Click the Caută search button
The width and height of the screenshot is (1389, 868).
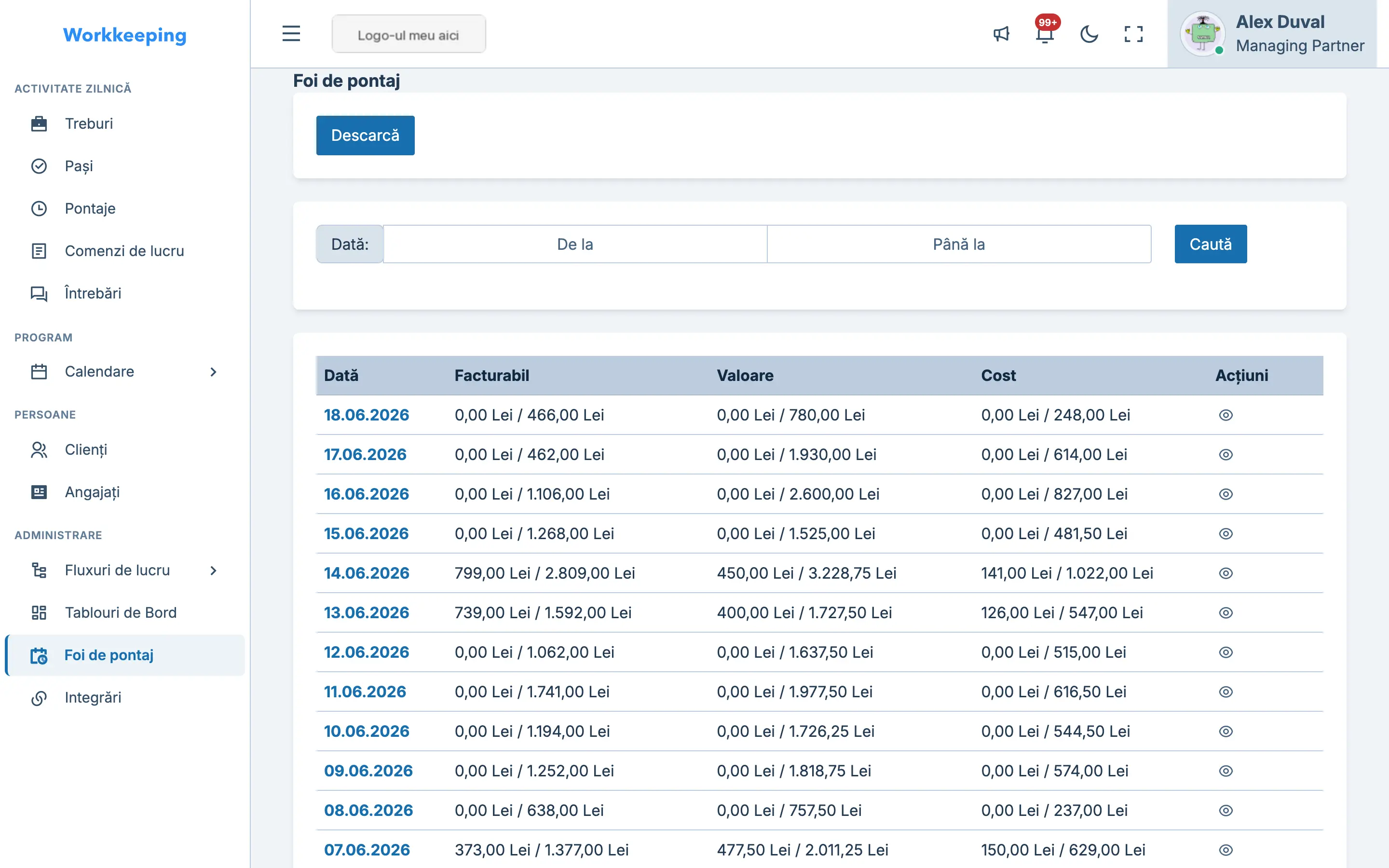1211,244
